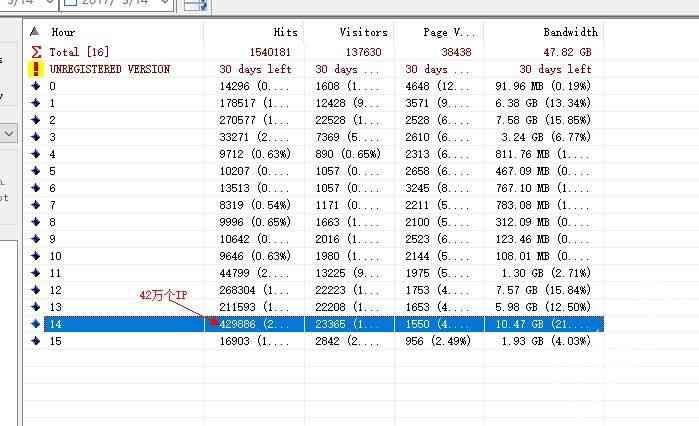Click the sort triangle icon beside Hour header

coord(35,32)
